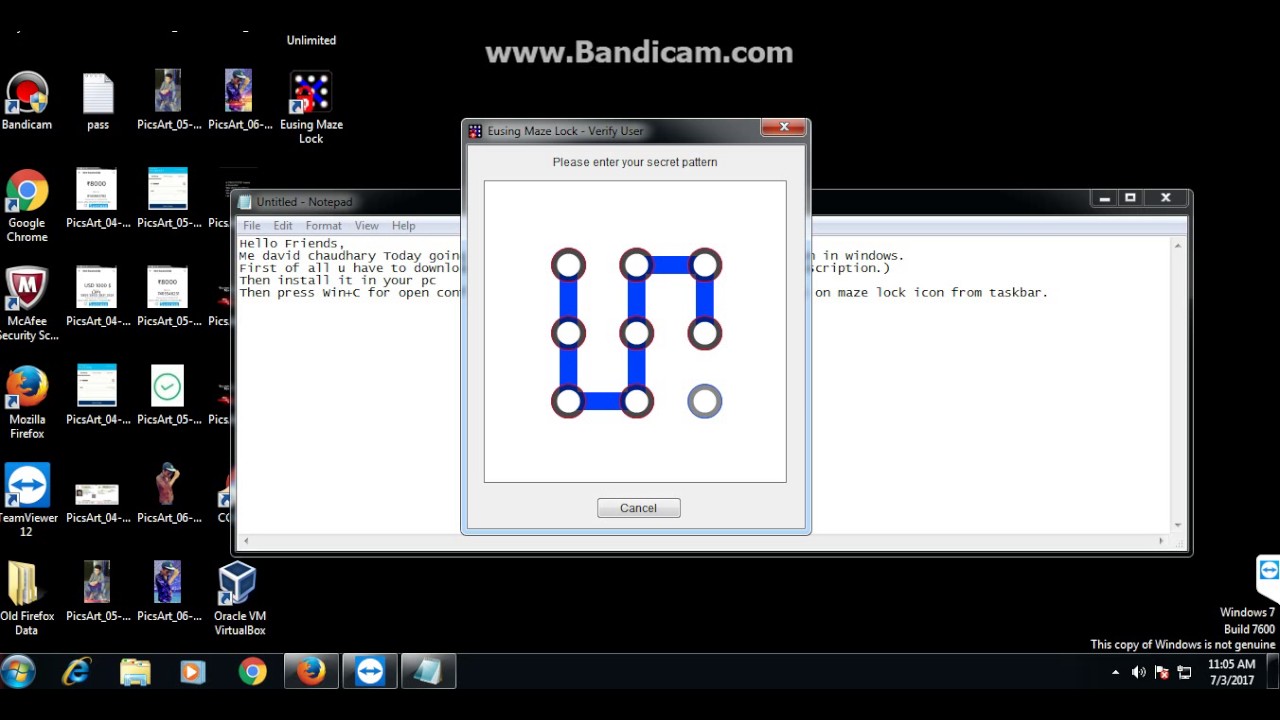Image resolution: width=1280 pixels, height=720 pixels.
Task: Click the top-left pattern dot
Action: pyautogui.click(x=568, y=265)
